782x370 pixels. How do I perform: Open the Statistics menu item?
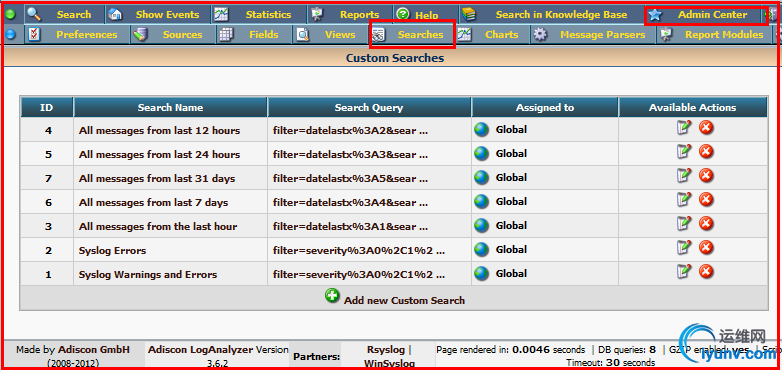[x=268, y=15]
